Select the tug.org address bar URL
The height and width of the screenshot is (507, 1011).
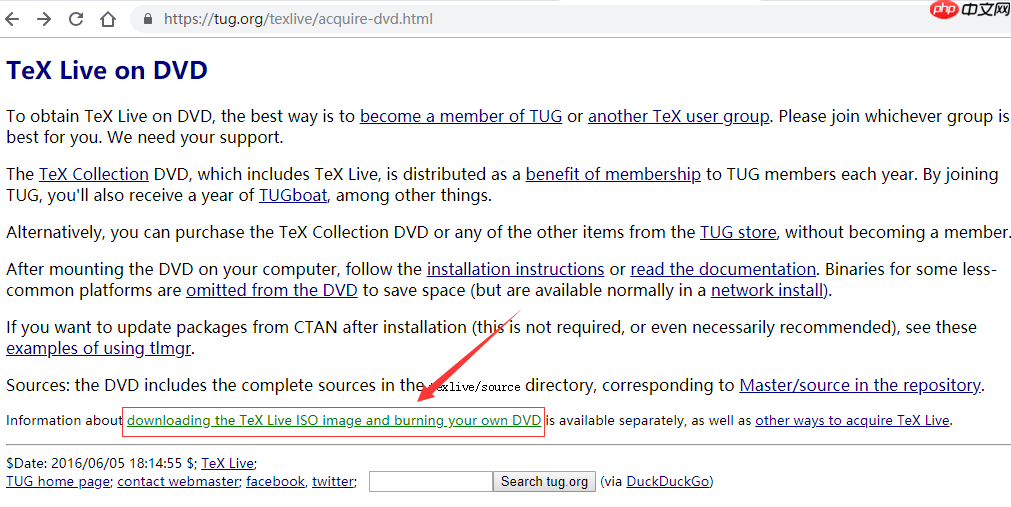298,19
